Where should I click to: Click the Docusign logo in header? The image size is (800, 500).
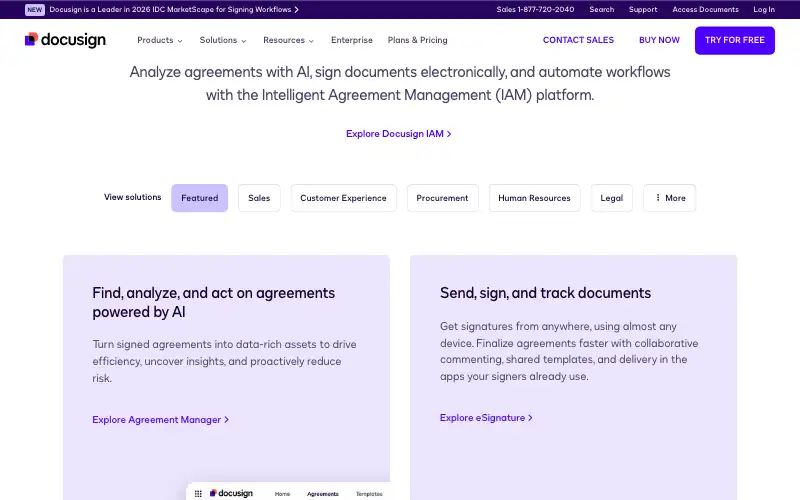(65, 40)
